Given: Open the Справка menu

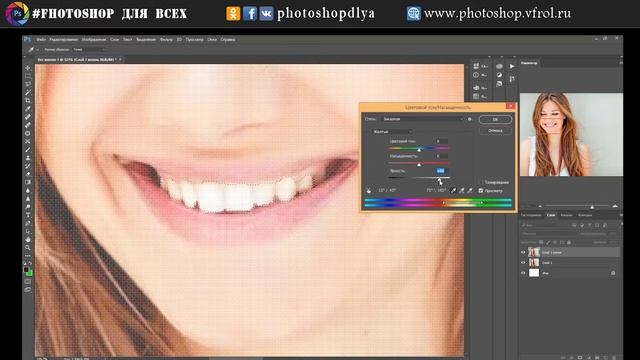Looking at the screenshot, I should pyautogui.click(x=228, y=40).
